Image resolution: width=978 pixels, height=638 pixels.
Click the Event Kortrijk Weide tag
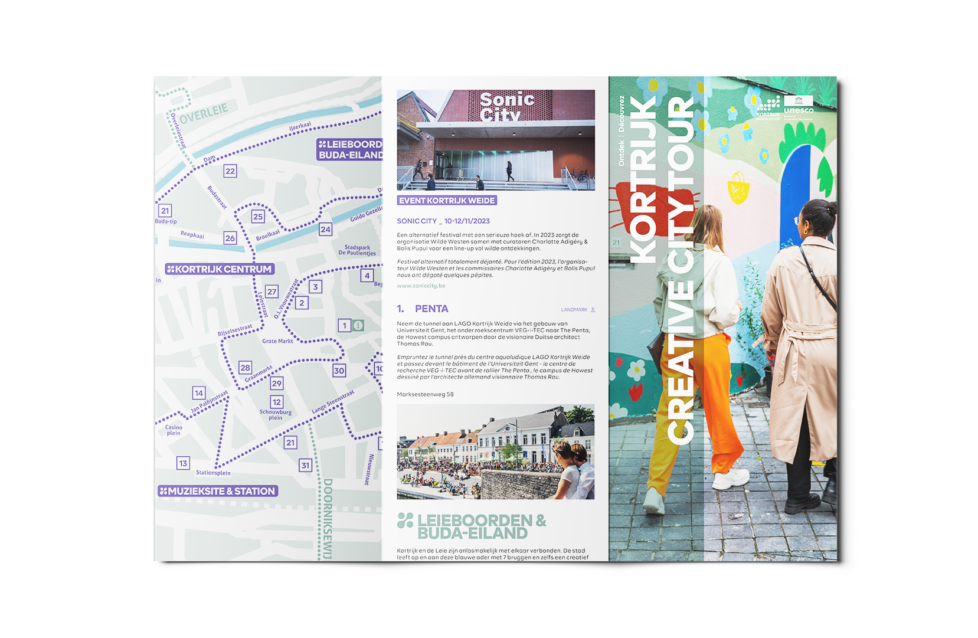tap(447, 201)
